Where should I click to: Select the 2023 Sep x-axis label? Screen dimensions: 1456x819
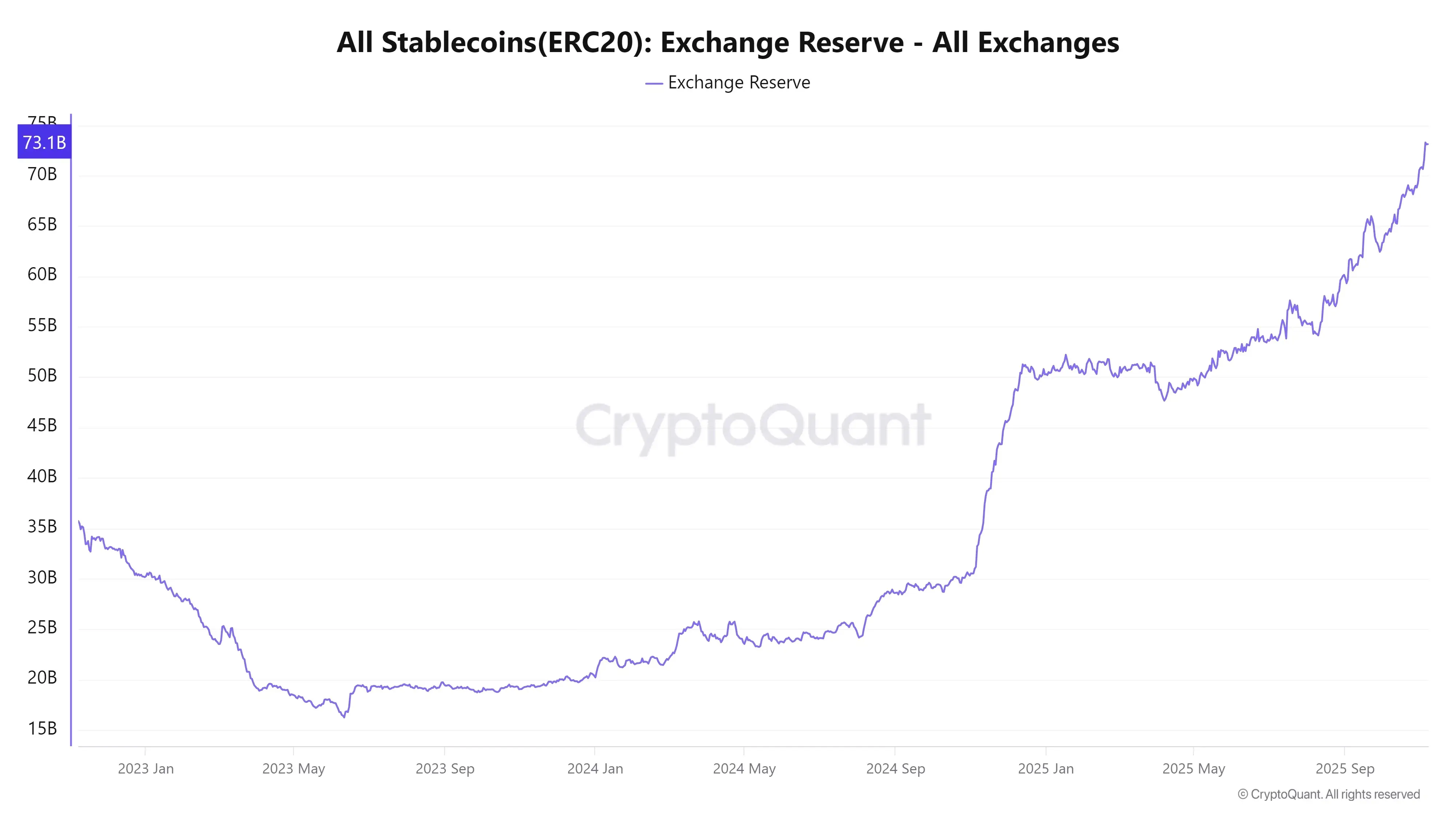point(445,769)
